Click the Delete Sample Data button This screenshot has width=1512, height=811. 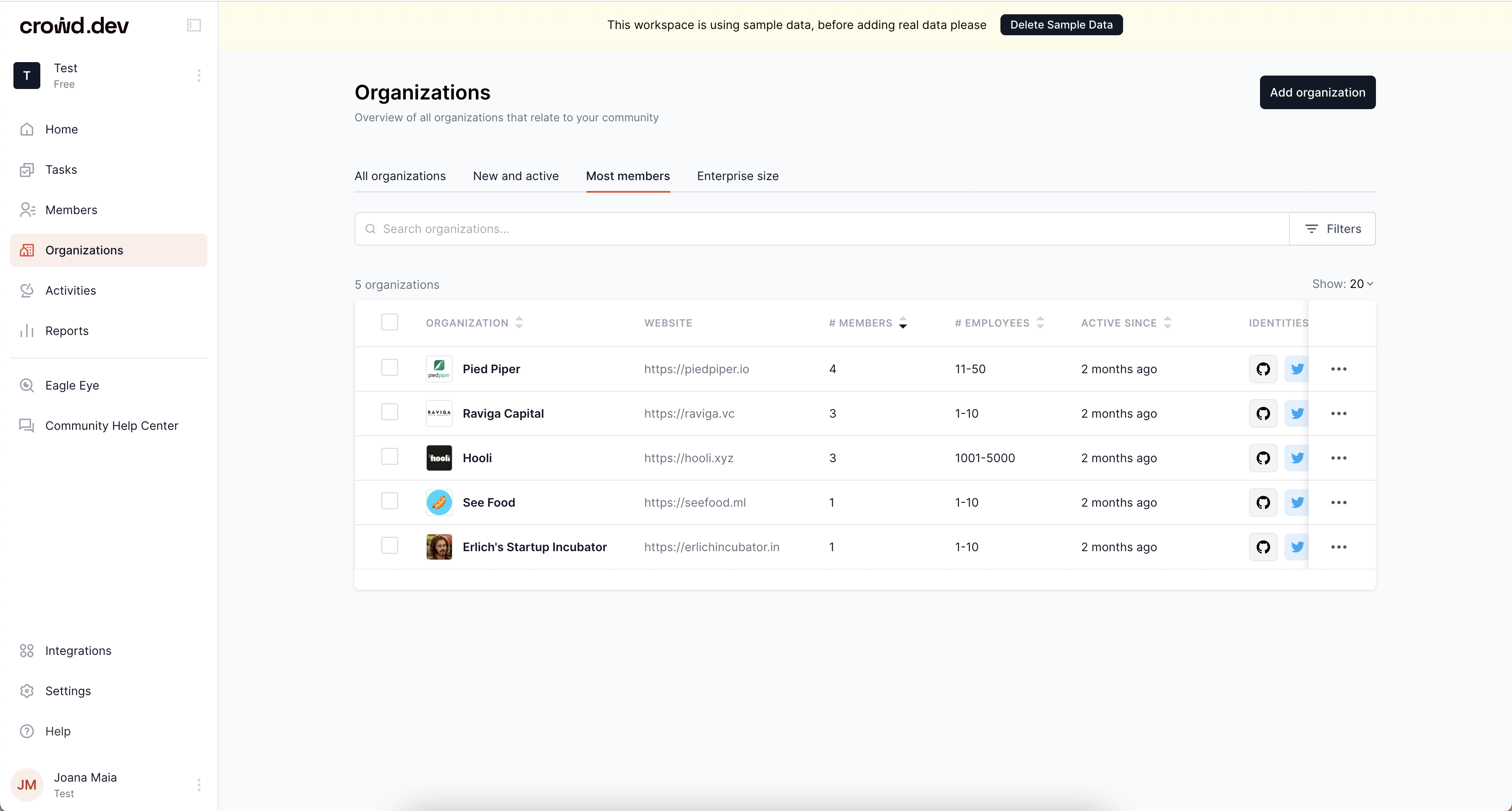pos(1060,25)
